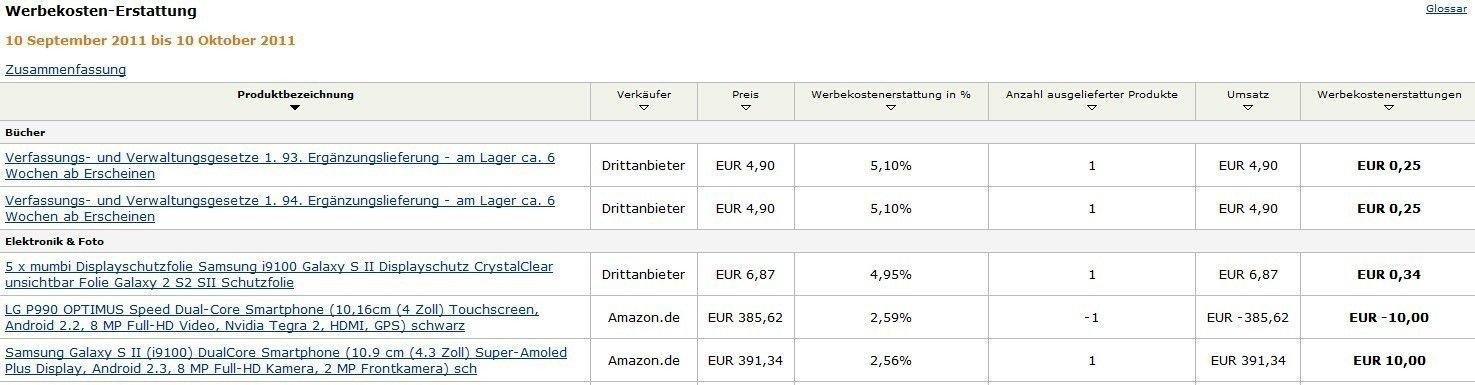Image resolution: width=1475 pixels, height=385 pixels.
Task: Open mumbi Displayschutzfolie Samsung i9100 product link
Action: click(x=279, y=275)
